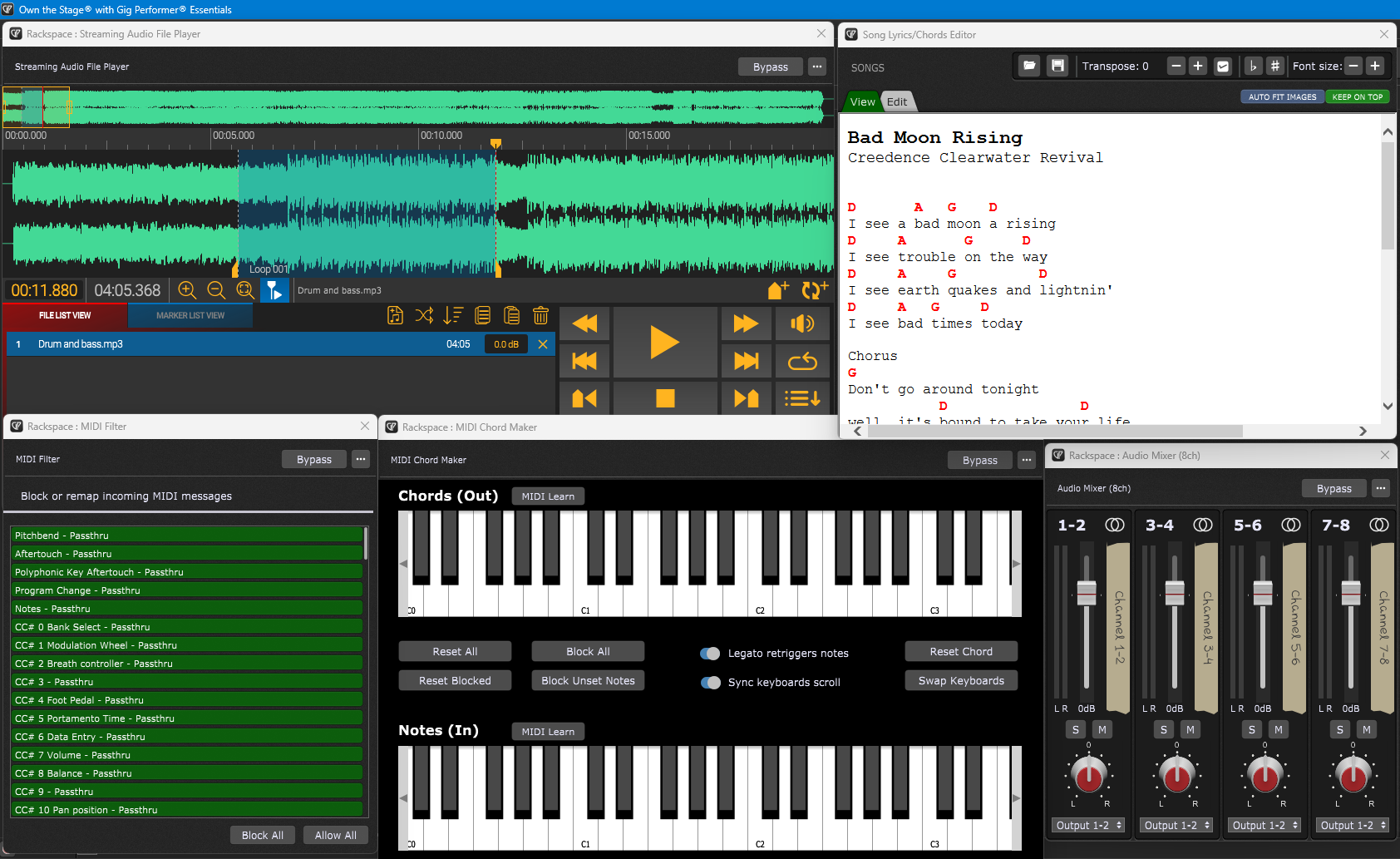Screen dimensions: 1400x859
Task: Increase the transpose value
Action: click(x=1198, y=66)
